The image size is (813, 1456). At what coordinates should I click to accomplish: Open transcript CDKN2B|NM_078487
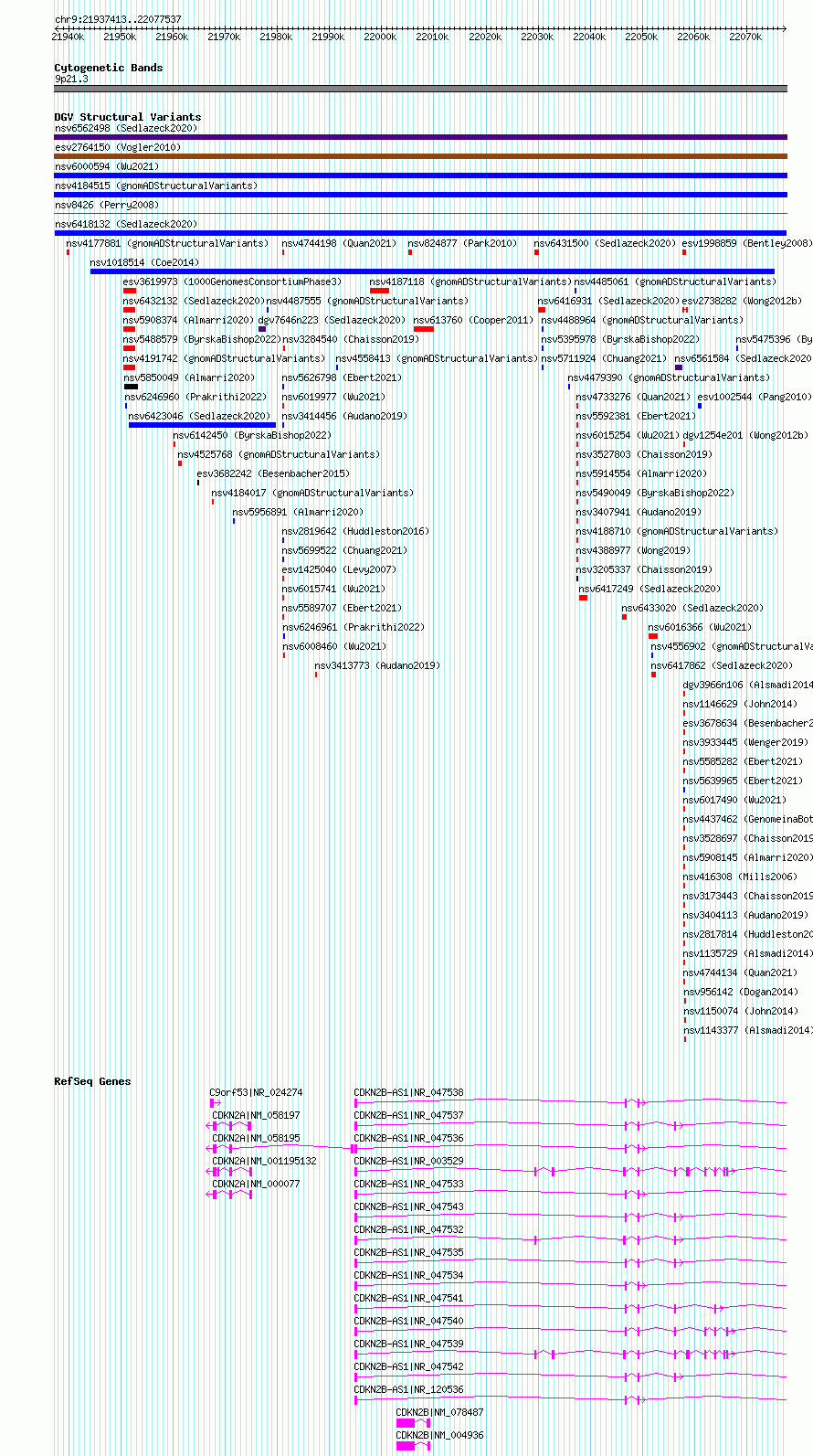tap(439, 1412)
